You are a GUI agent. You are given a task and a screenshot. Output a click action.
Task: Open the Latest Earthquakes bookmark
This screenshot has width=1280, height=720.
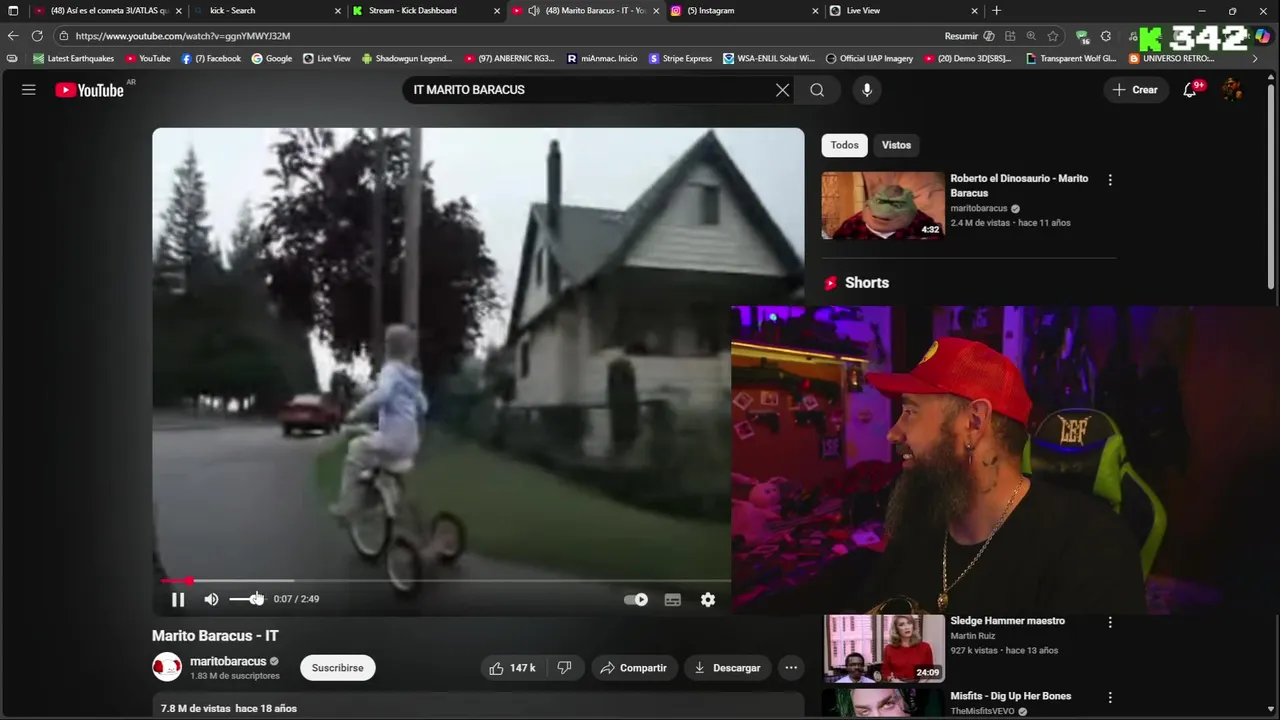click(x=73, y=59)
